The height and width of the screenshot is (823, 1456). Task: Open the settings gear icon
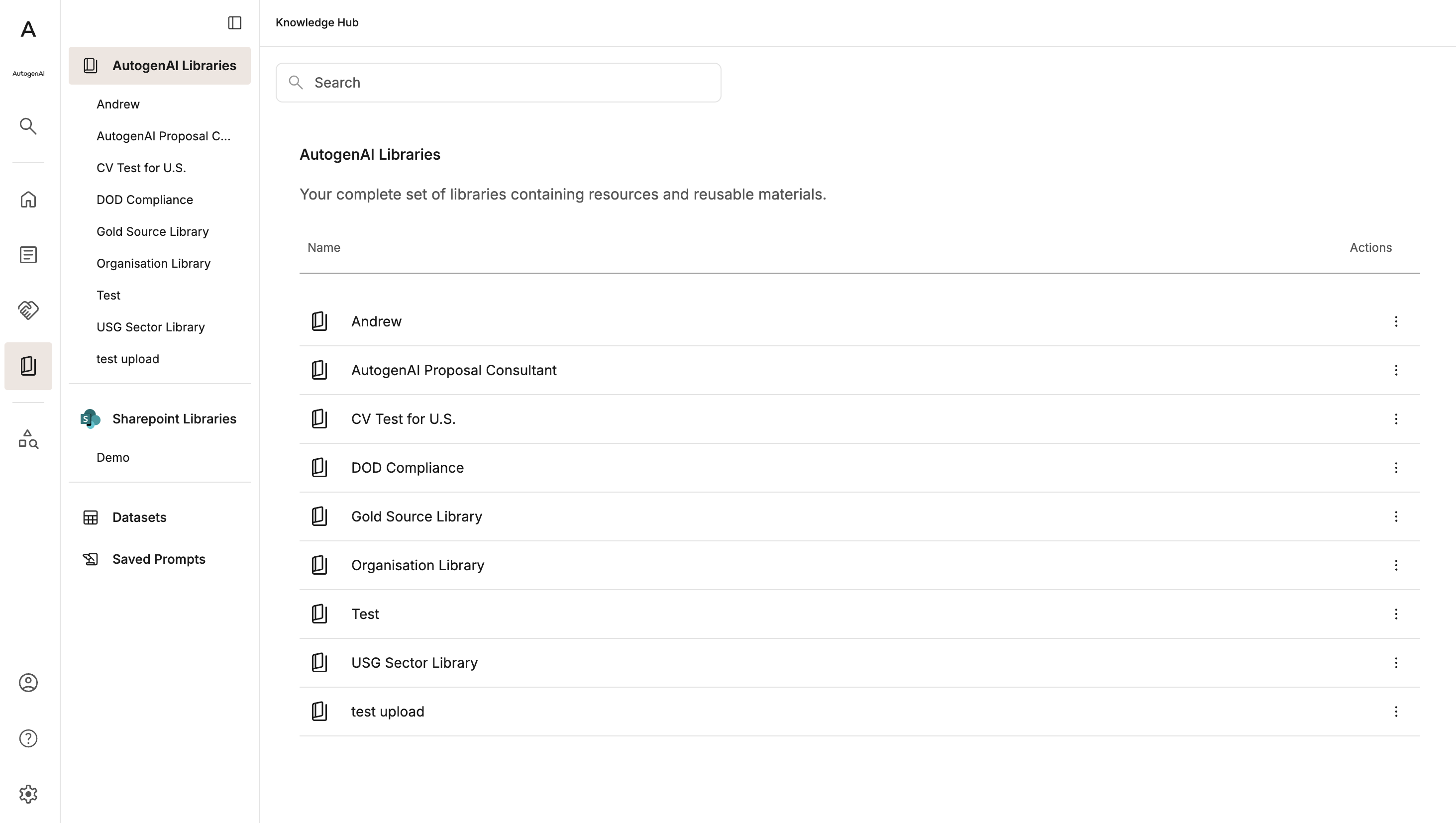[28, 794]
